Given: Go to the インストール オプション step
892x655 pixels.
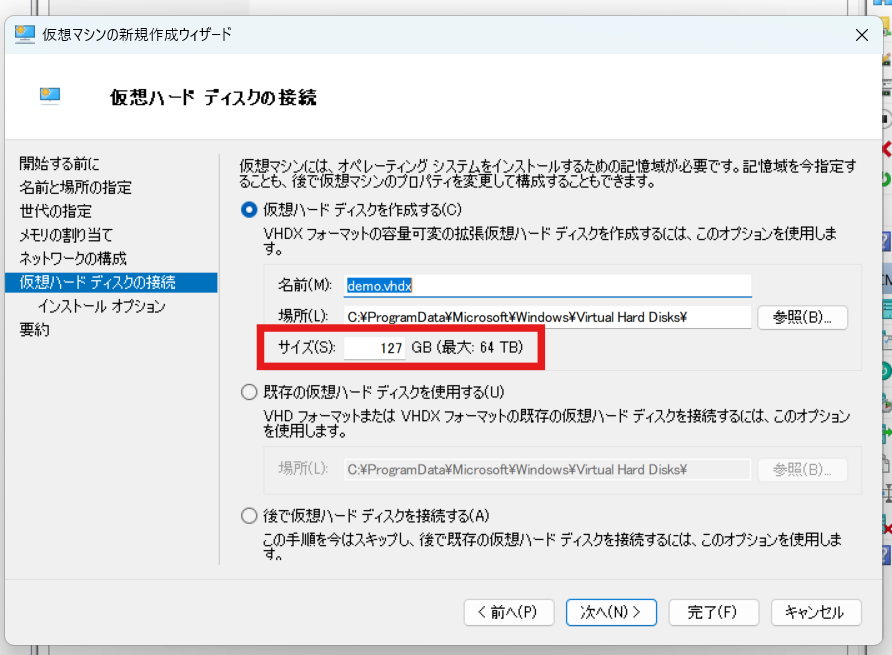Looking at the screenshot, I should [101, 306].
